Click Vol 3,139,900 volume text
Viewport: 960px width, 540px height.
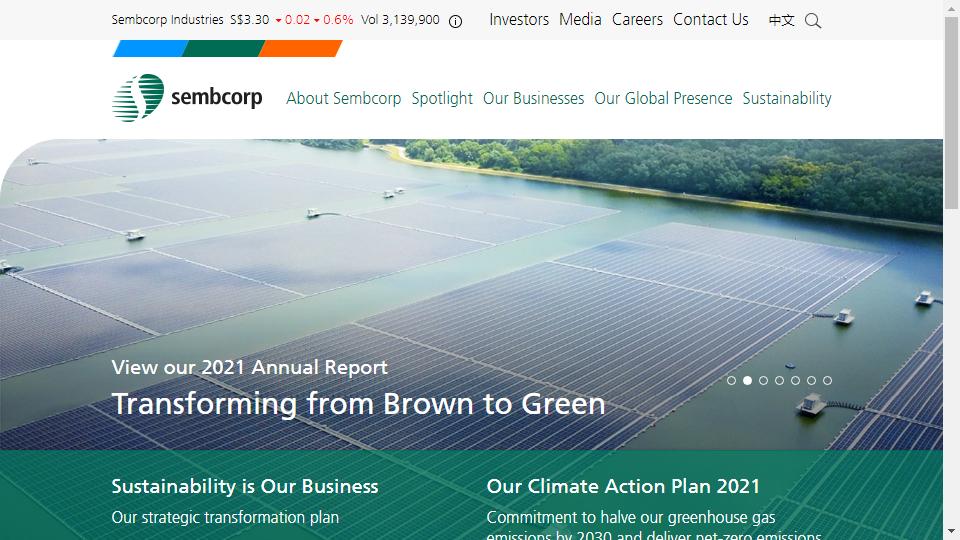coord(400,20)
